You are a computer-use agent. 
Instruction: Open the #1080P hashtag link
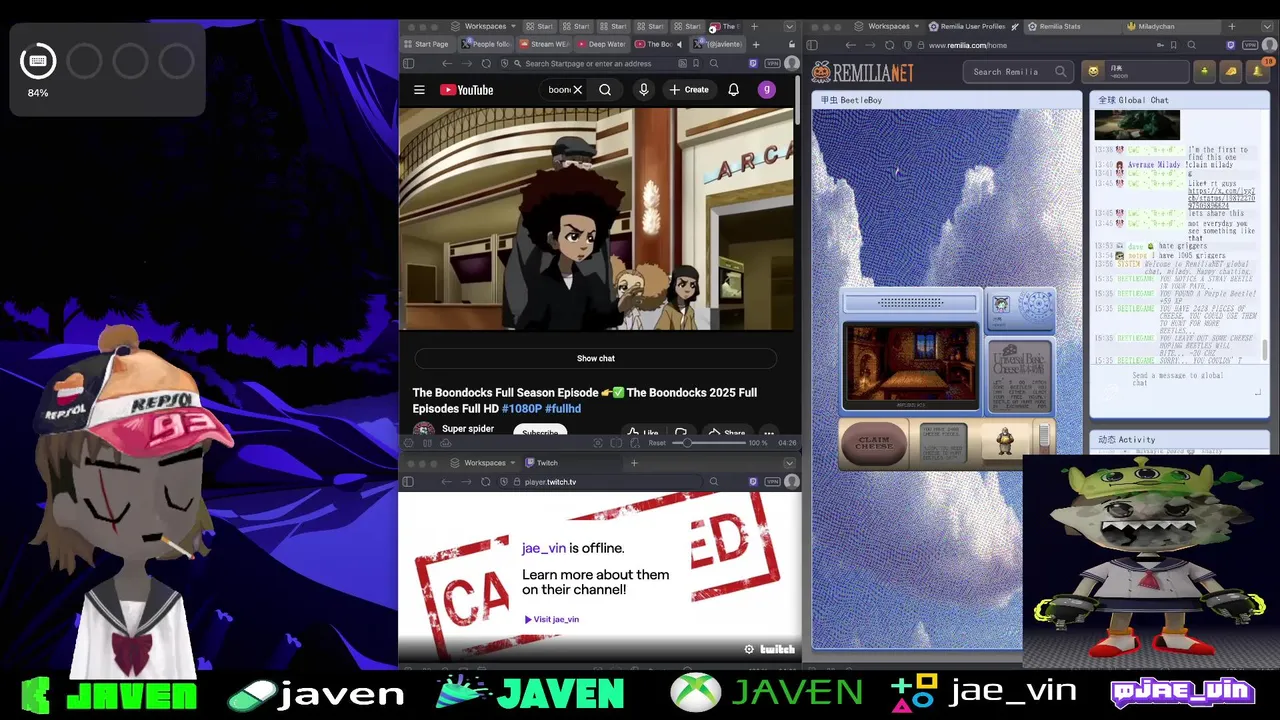pyautogui.click(x=522, y=409)
